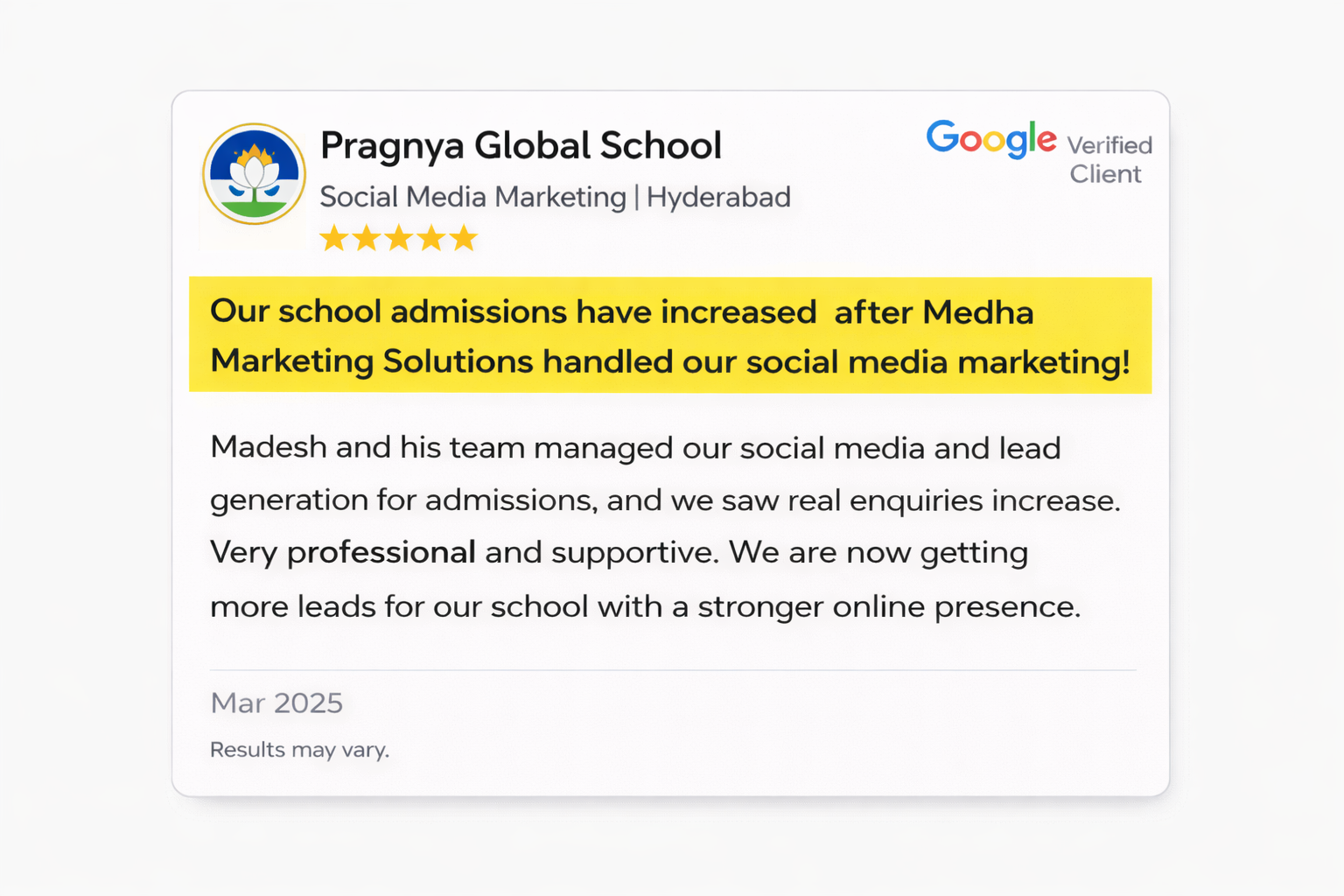Select the second rating star

click(x=366, y=238)
